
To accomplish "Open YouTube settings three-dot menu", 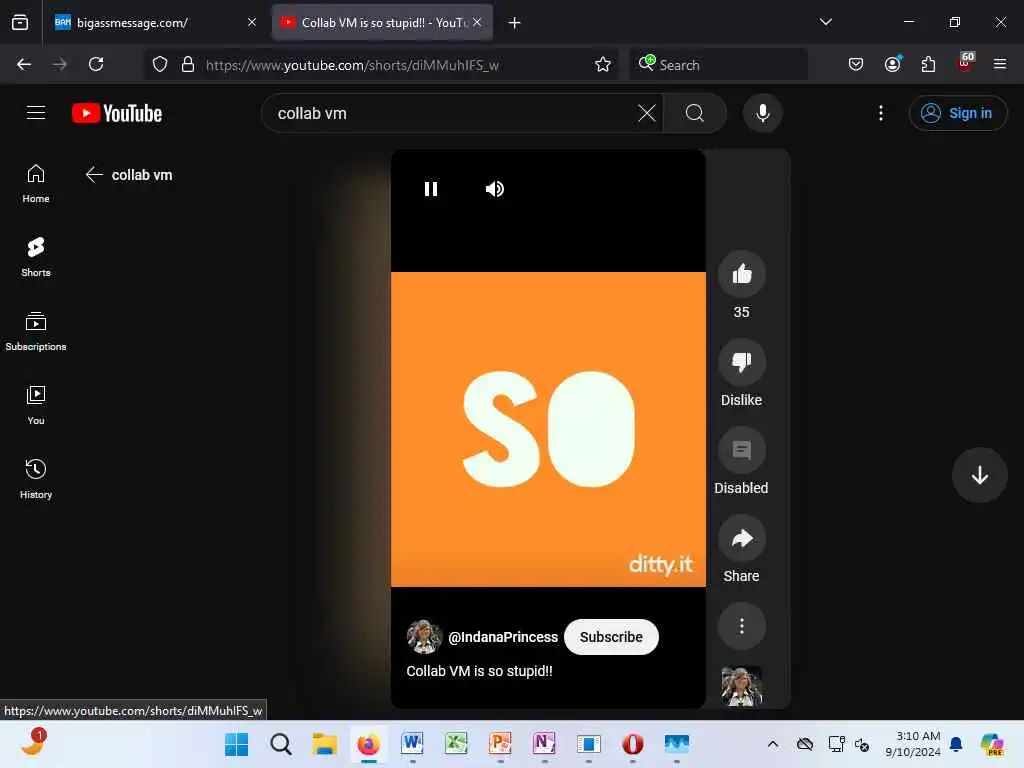I will point(880,113).
